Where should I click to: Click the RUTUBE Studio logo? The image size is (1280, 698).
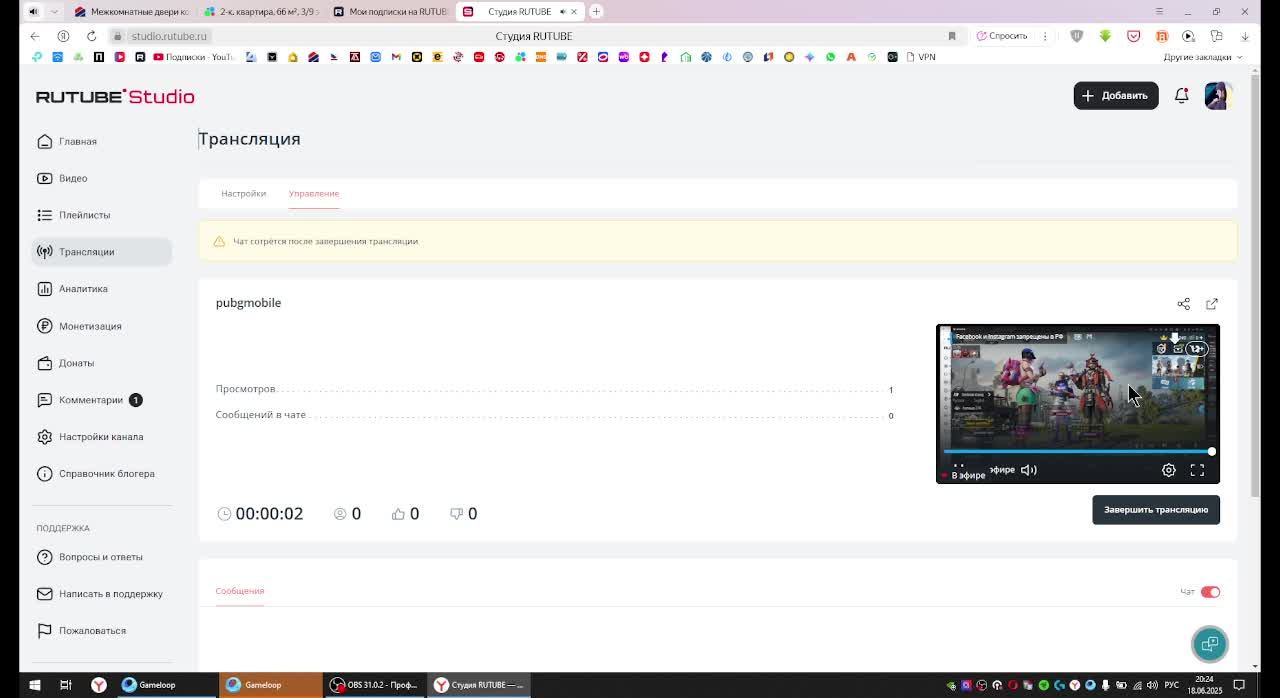pyautogui.click(x=115, y=97)
